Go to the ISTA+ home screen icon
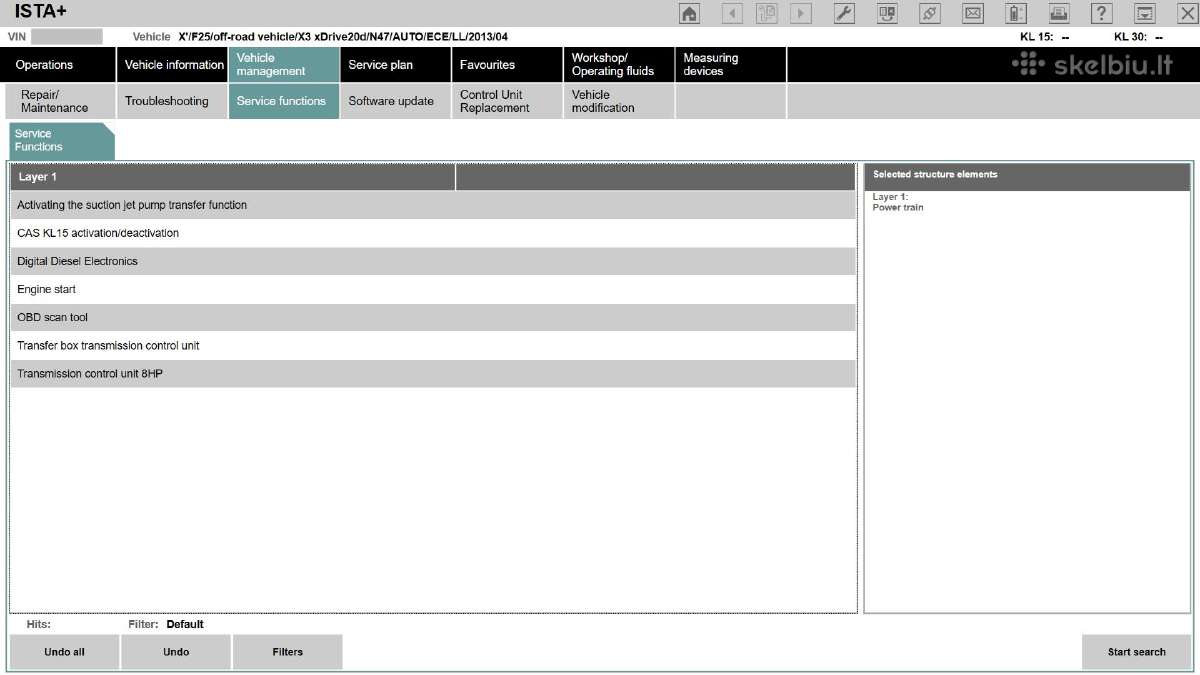Screen dimensions: 1200x675 tap(689, 13)
